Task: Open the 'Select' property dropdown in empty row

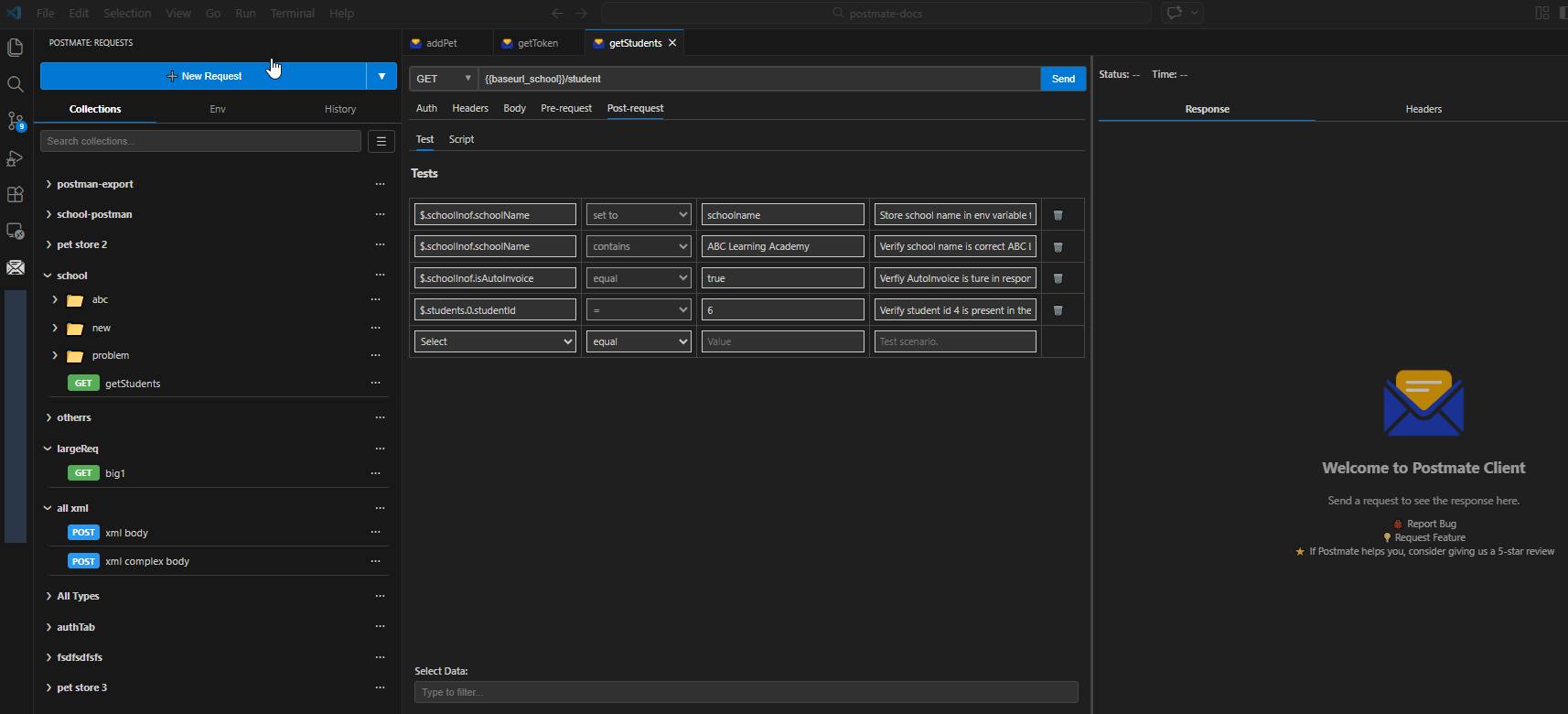Action: click(x=495, y=341)
